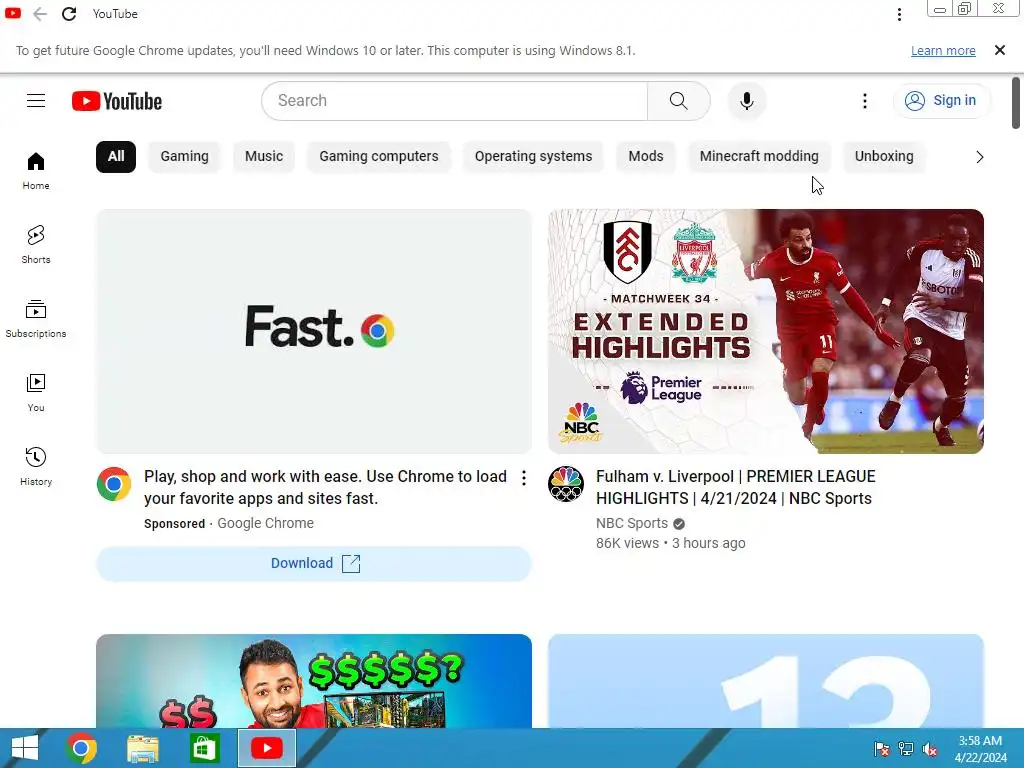Start voice search with the microphone icon
This screenshot has height=768, width=1024.
point(746,101)
